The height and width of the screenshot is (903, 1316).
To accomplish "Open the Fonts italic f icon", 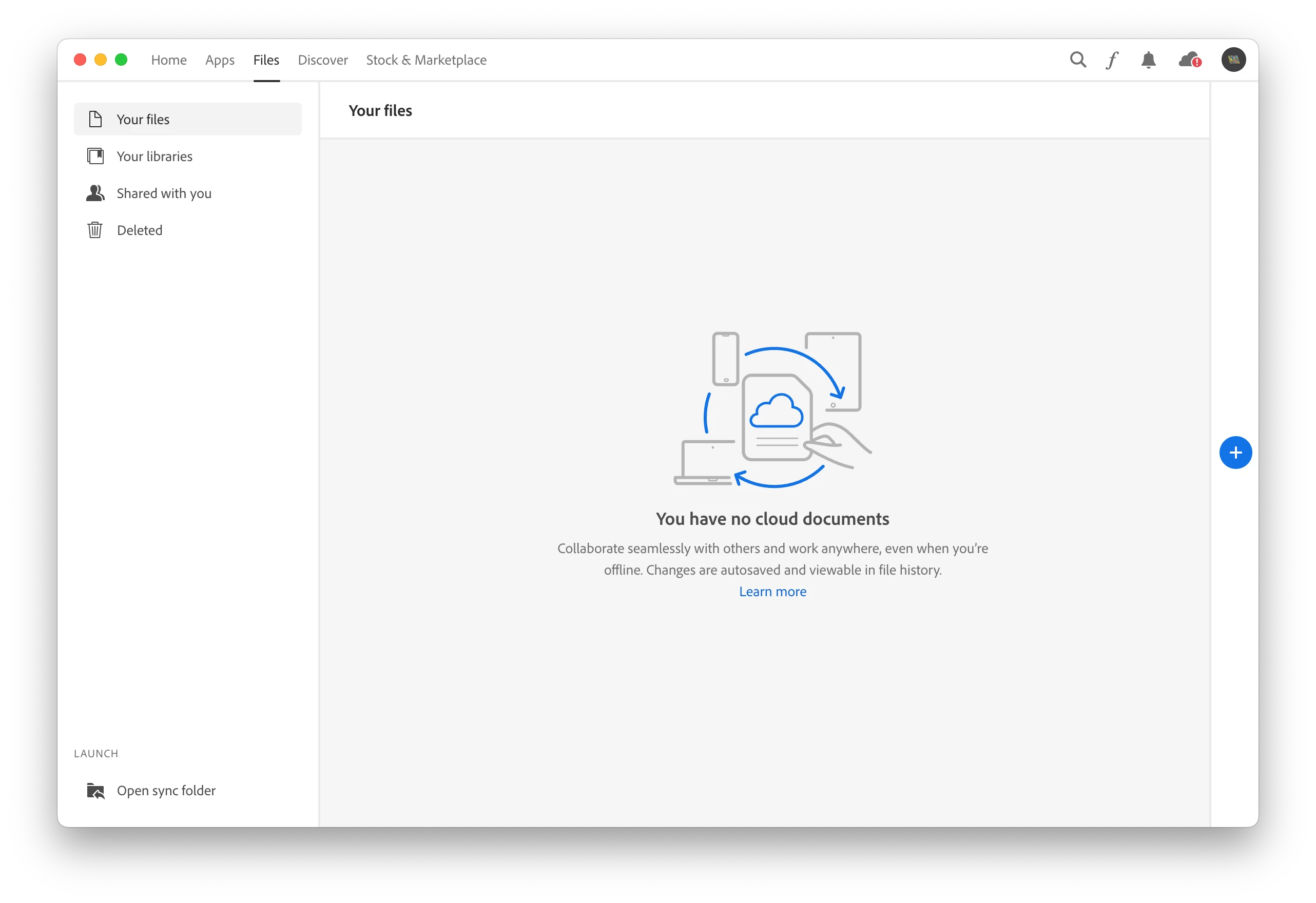I will [1112, 60].
